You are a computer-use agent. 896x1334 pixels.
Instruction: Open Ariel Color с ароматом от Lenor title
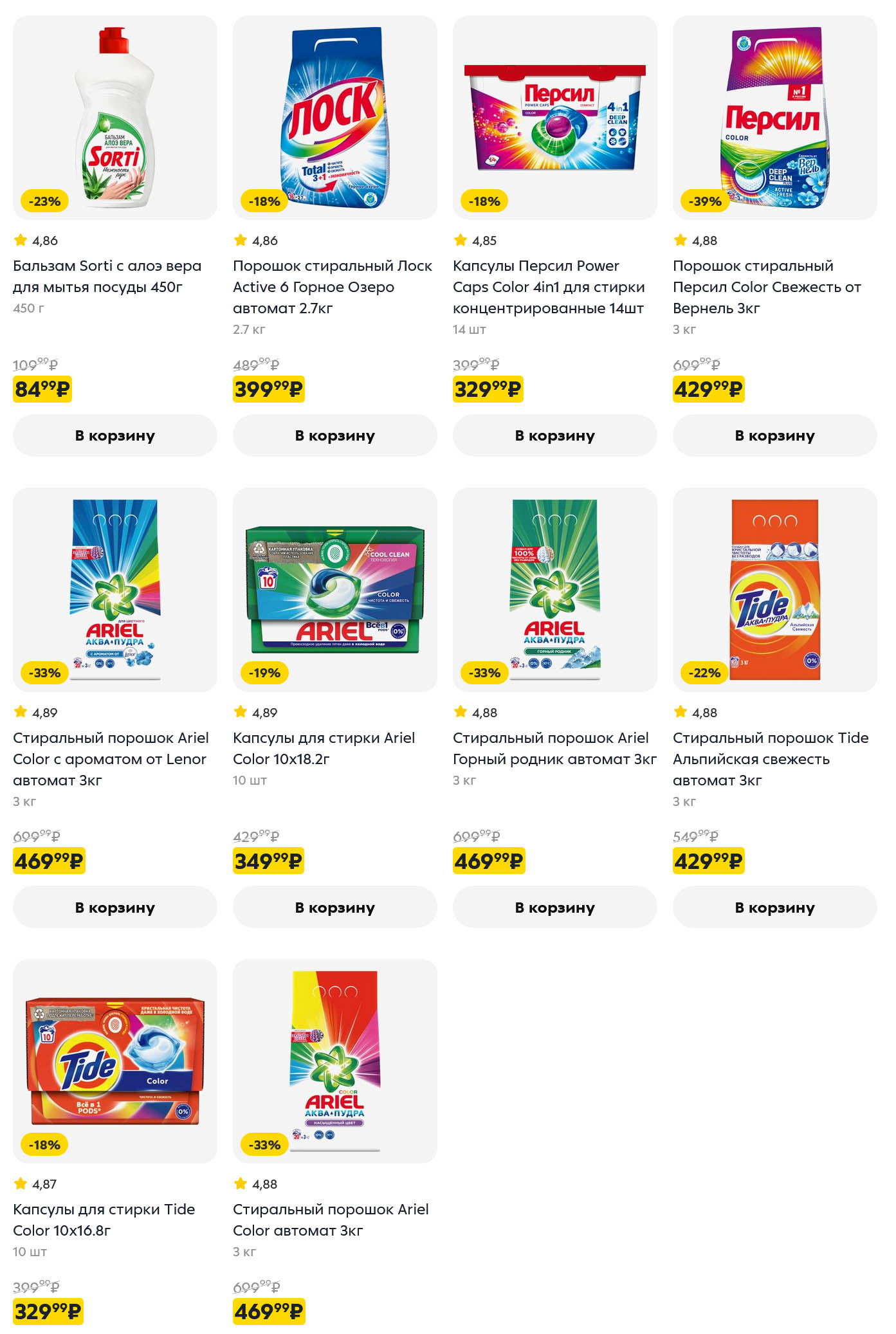111,759
